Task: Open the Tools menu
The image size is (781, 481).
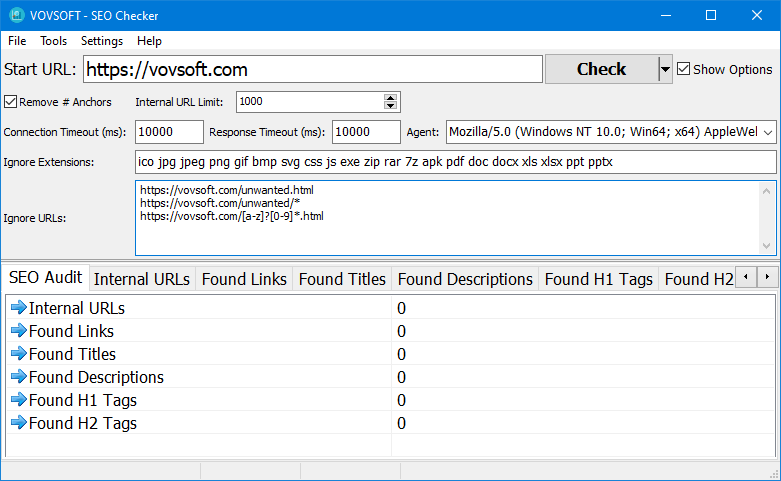Action: pyautogui.click(x=53, y=41)
